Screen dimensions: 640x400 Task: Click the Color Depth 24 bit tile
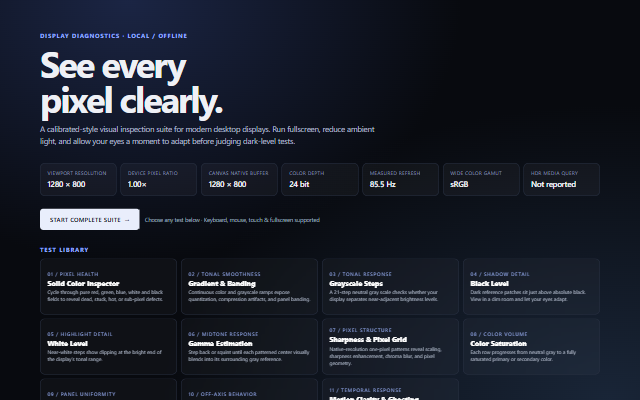pyautogui.click(x=320, y=180)
